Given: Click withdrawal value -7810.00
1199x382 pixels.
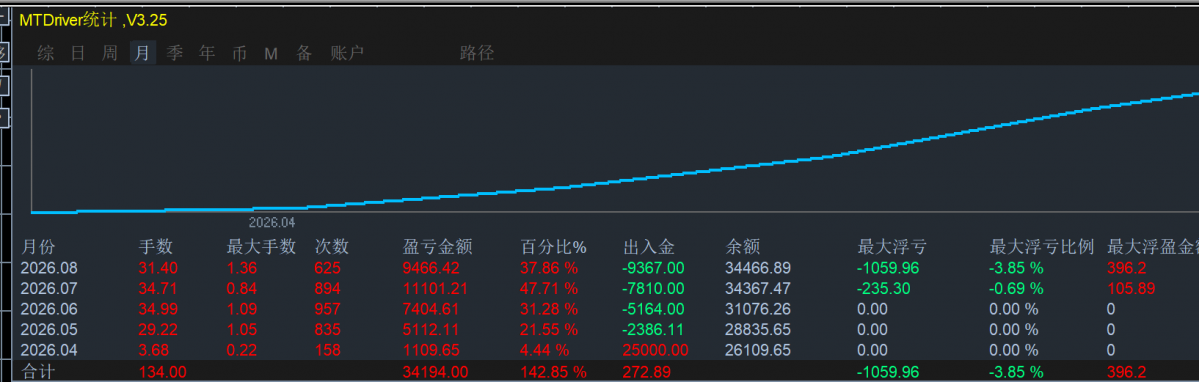Looking at the screenshot, I should [x=653, y=288].
